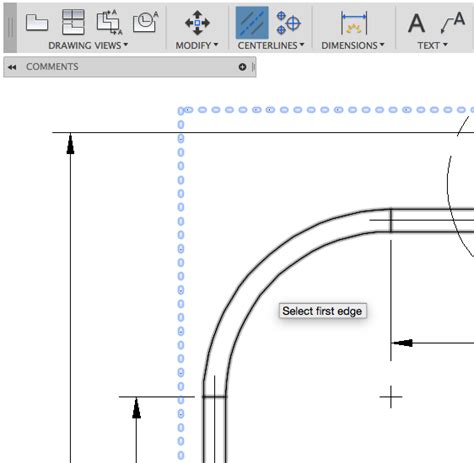Select the Projected View tool icon
The height and width of the screenshot is (463, 474).
click(73, 22)
